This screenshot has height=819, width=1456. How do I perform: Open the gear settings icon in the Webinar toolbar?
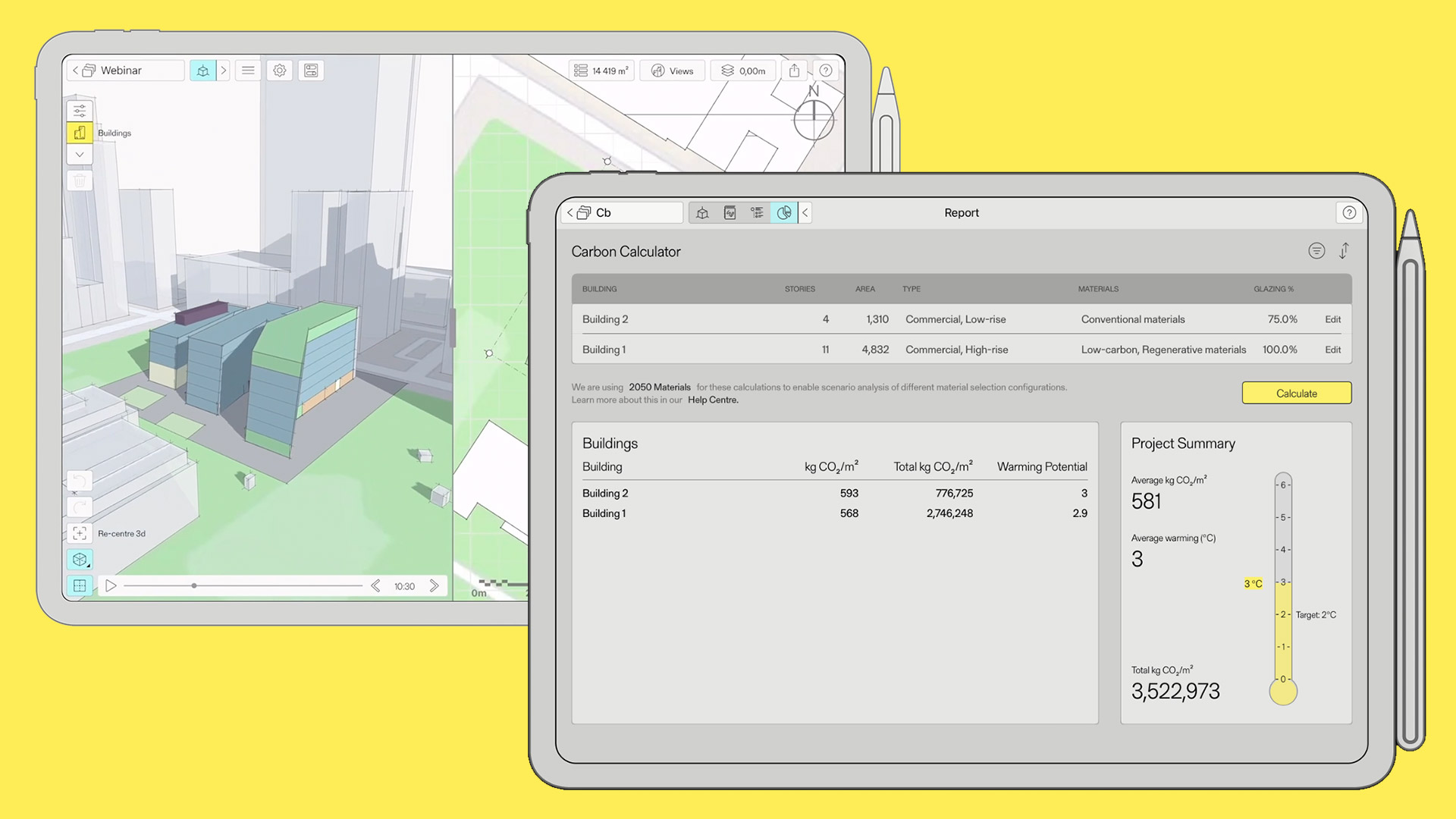pyautogui.click(x=280, y=71)
